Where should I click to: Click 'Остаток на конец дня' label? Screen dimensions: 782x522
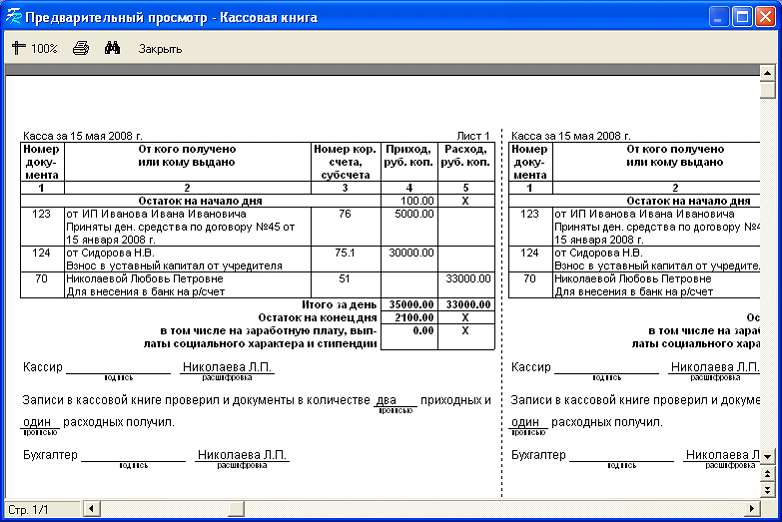point(318,318)
